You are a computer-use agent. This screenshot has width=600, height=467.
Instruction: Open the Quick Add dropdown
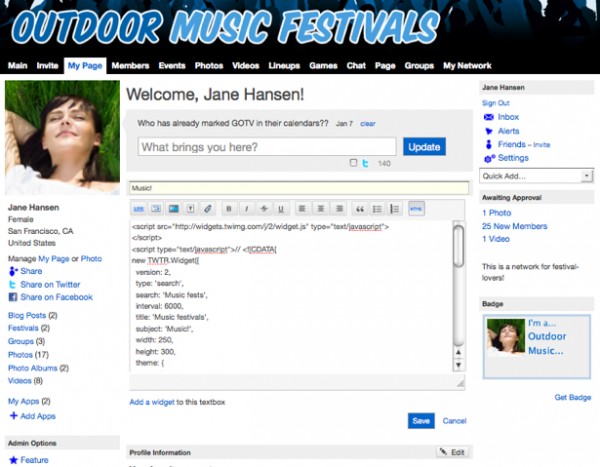[x=536, y=176]
